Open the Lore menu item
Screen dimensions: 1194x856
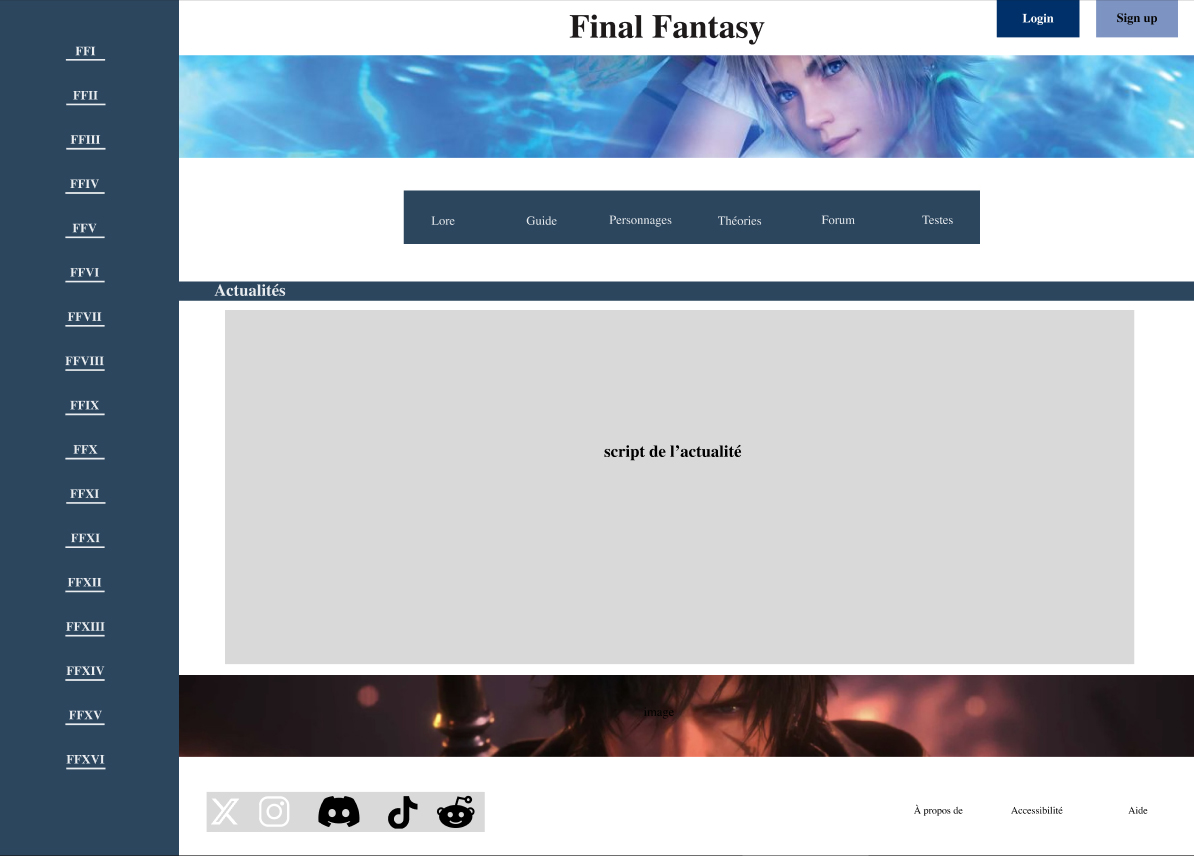tap(443, 221)
